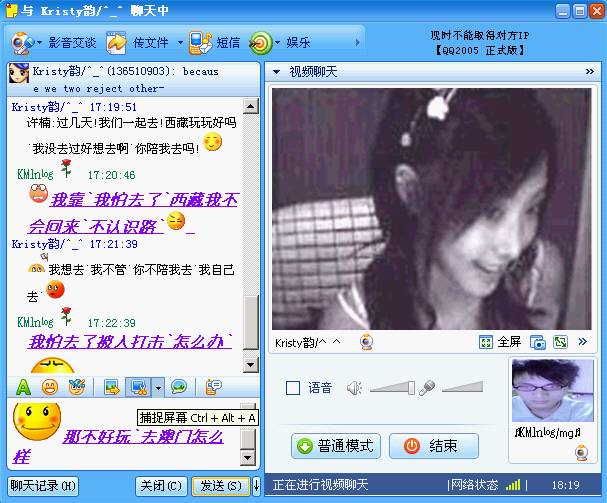This screenshot has width=607, height=503.
Task: Click the send picture icon
Action: 111,386
